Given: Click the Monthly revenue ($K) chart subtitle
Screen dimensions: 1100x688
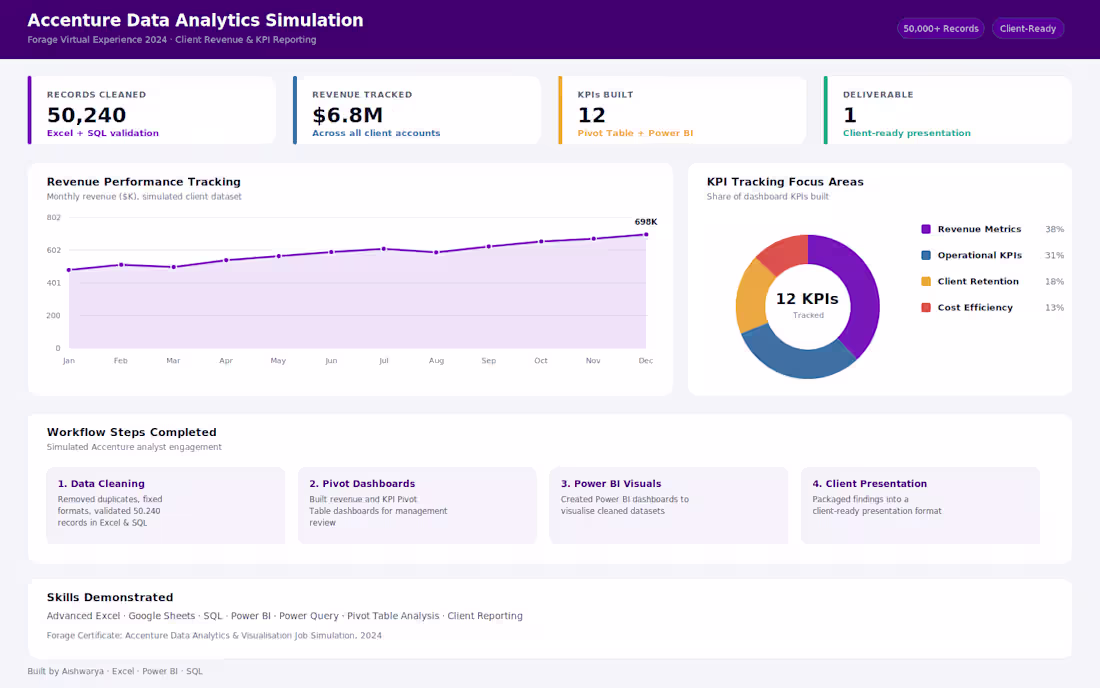Looking at the screenshot, I should 144,197.
